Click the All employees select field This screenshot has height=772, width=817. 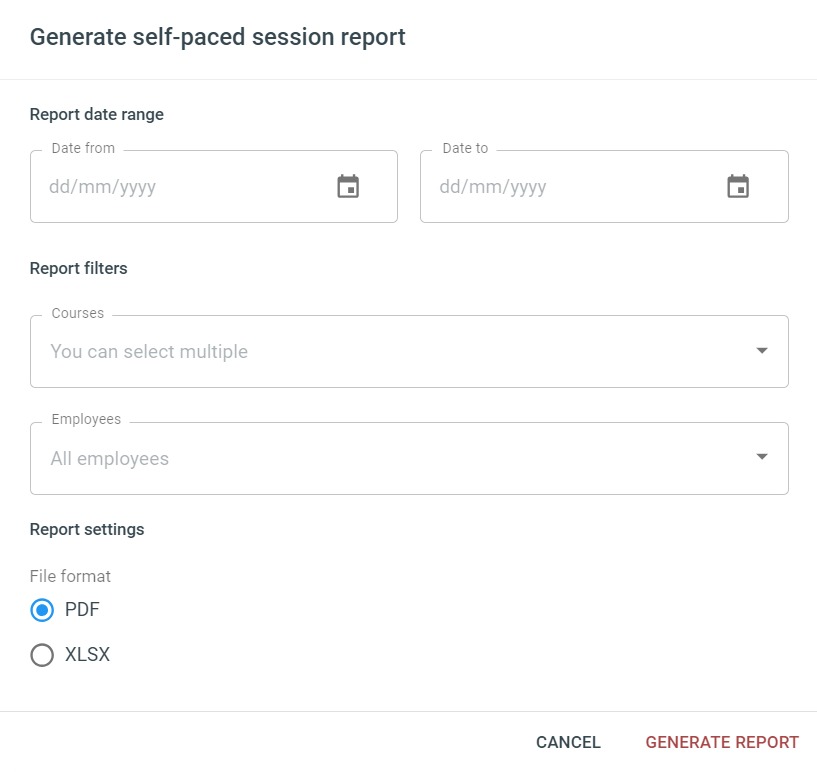point(409,458)
